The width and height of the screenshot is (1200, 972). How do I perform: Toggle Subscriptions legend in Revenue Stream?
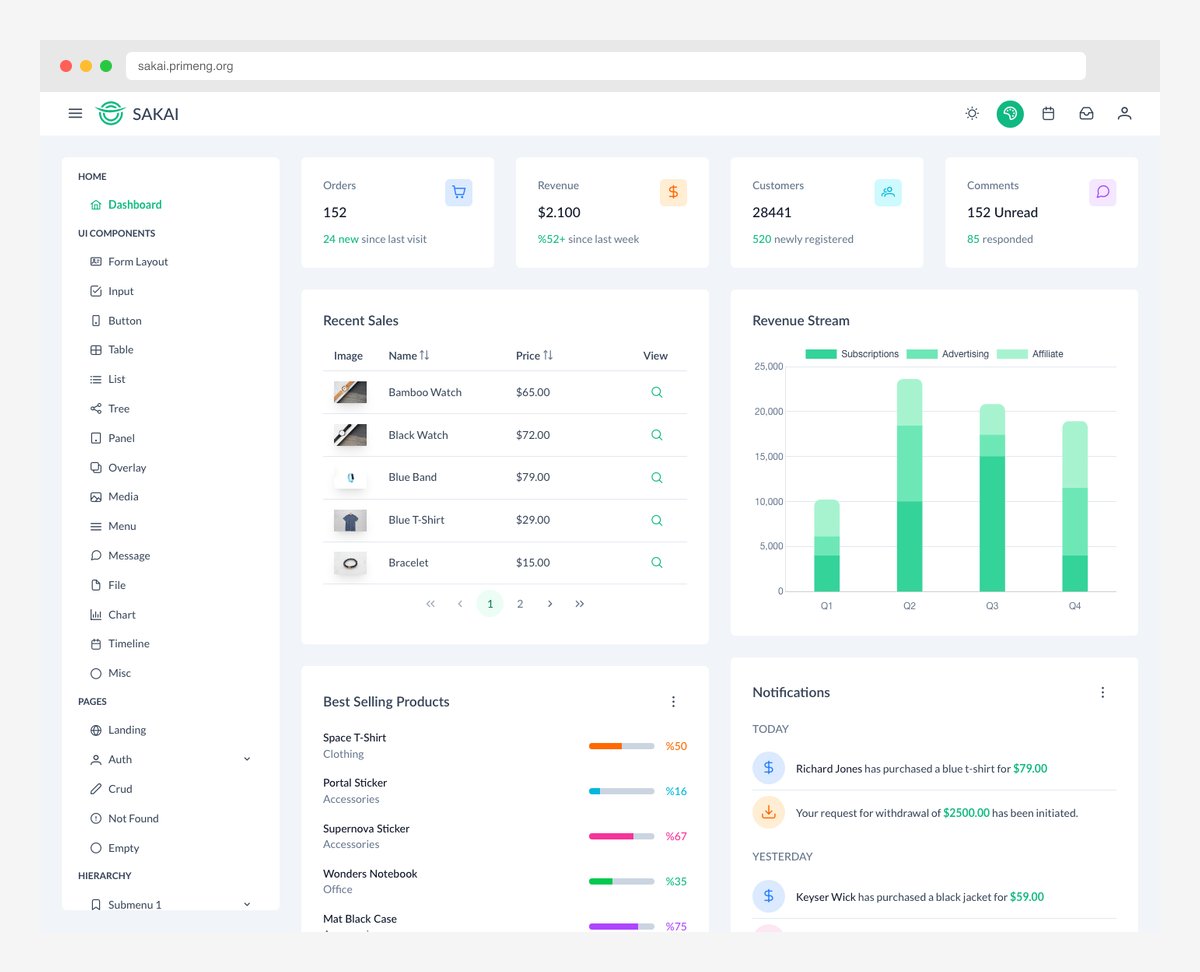(x=852, y=354)
